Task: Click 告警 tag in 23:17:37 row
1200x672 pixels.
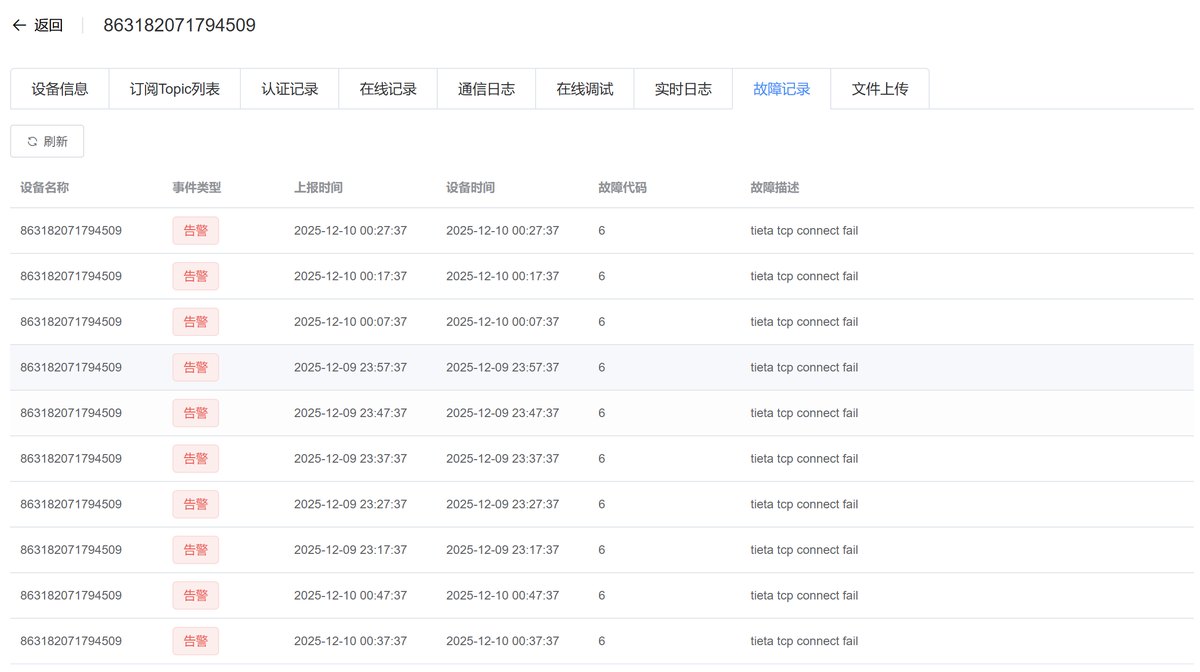Action: click(x=195, y=550)
